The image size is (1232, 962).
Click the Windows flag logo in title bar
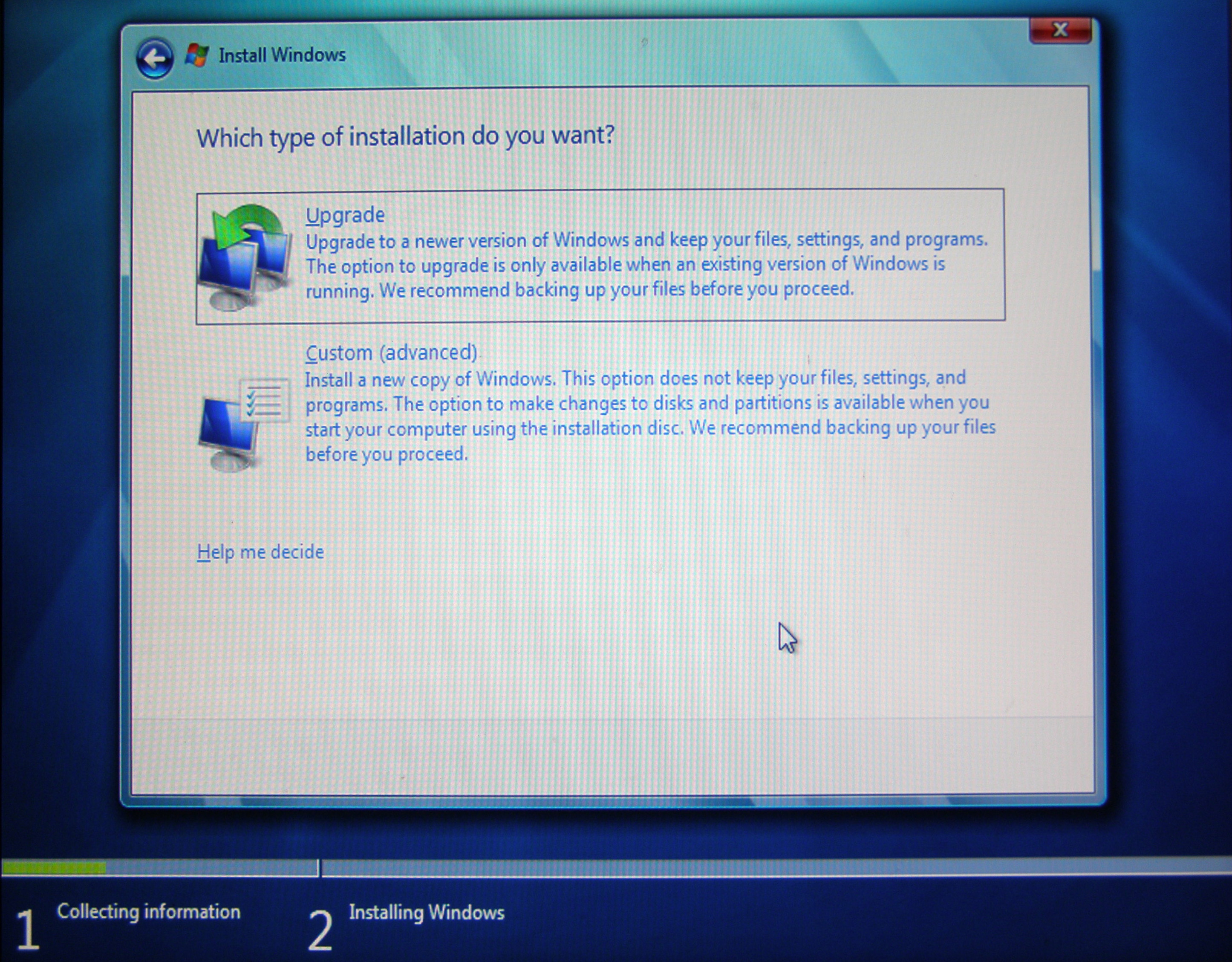click(x=197, y=55)
